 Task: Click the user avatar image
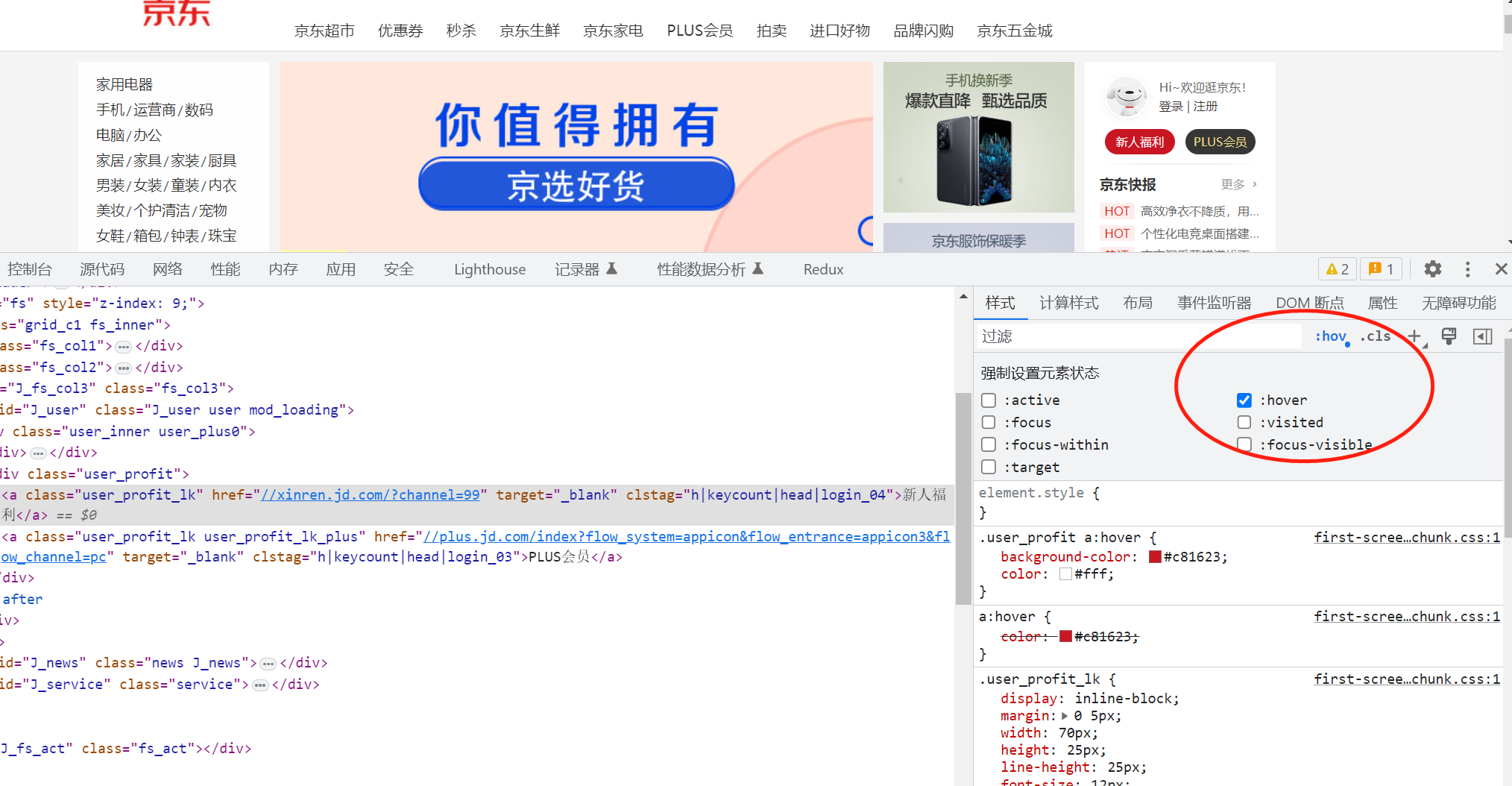(1127, 97)
